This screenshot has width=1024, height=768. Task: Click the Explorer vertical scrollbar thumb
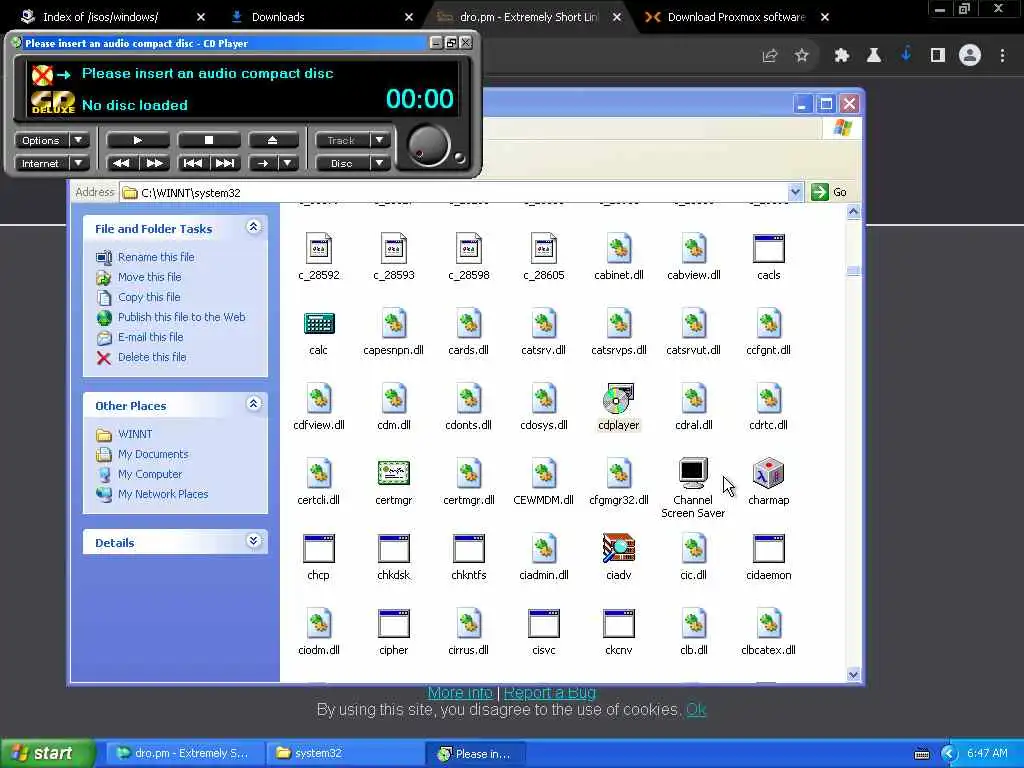pos(853,271)
